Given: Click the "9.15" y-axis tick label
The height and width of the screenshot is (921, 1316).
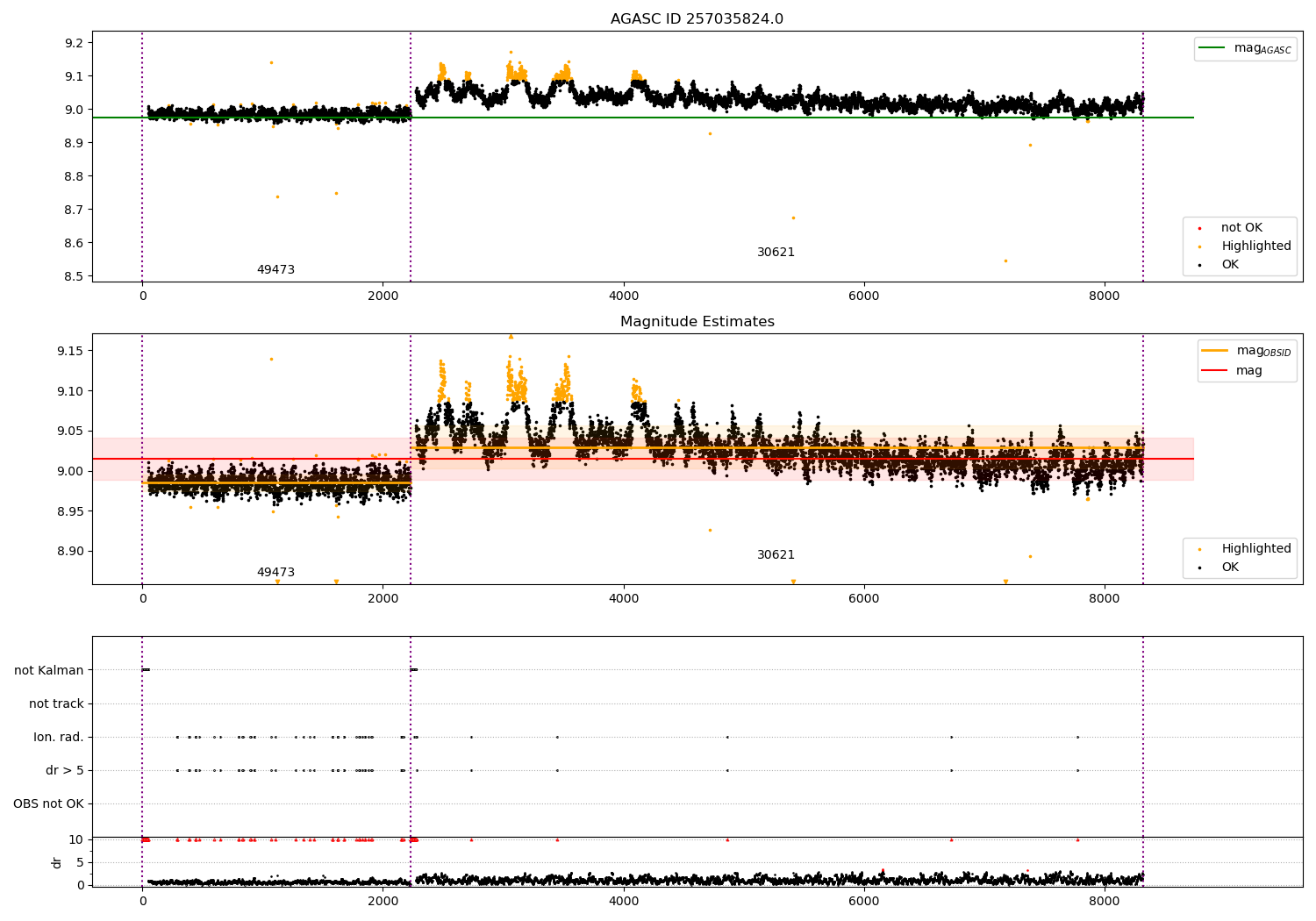Looking at the screenshot, I should (71, 351).
